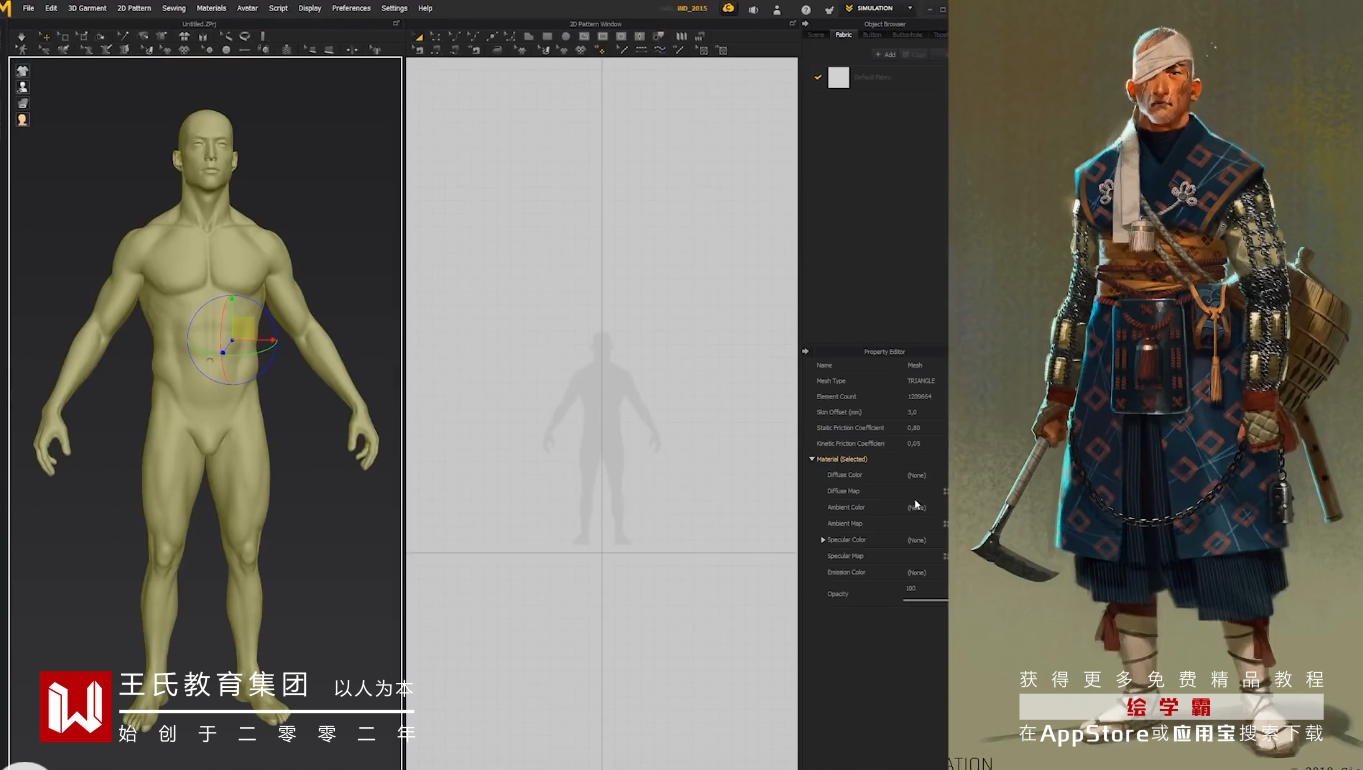This screenshot has height=770, width=1363.
Task: Open the Mesh Type TRIANGLE value
Action: 921,381
